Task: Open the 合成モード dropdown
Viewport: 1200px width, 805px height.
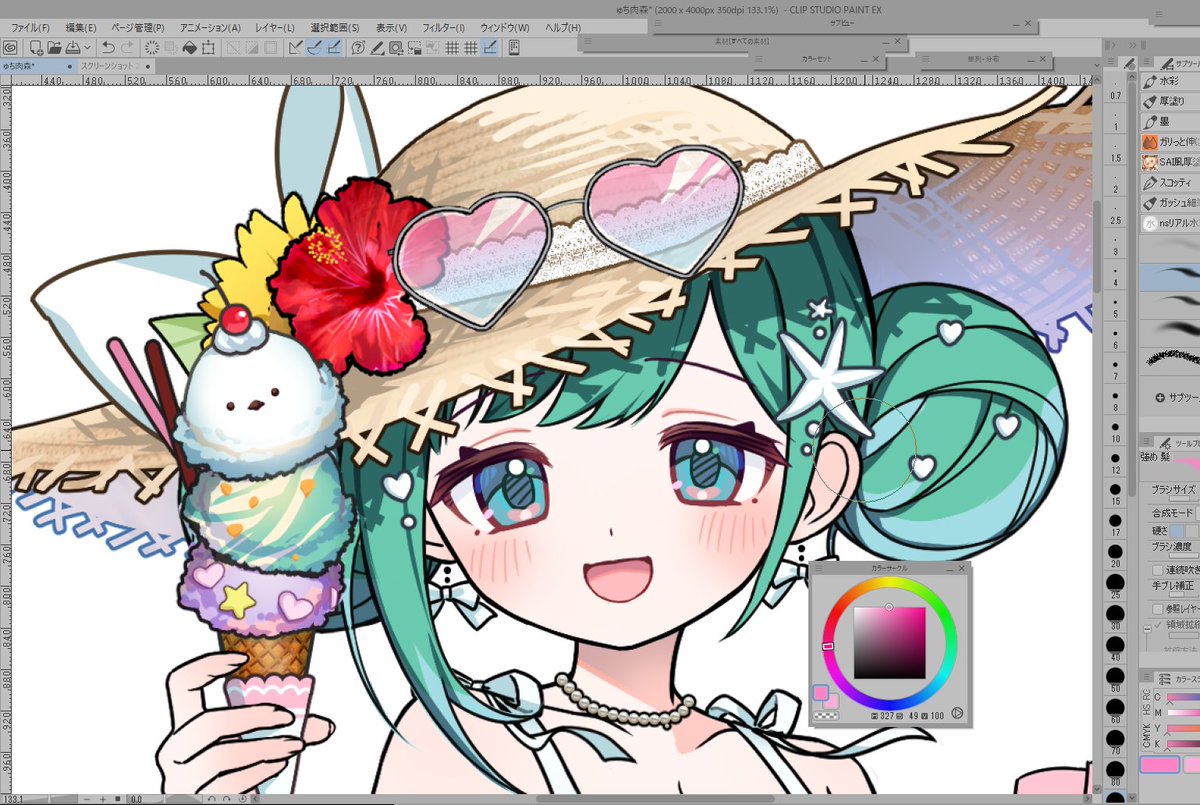Action: [x=1197, y=514]
